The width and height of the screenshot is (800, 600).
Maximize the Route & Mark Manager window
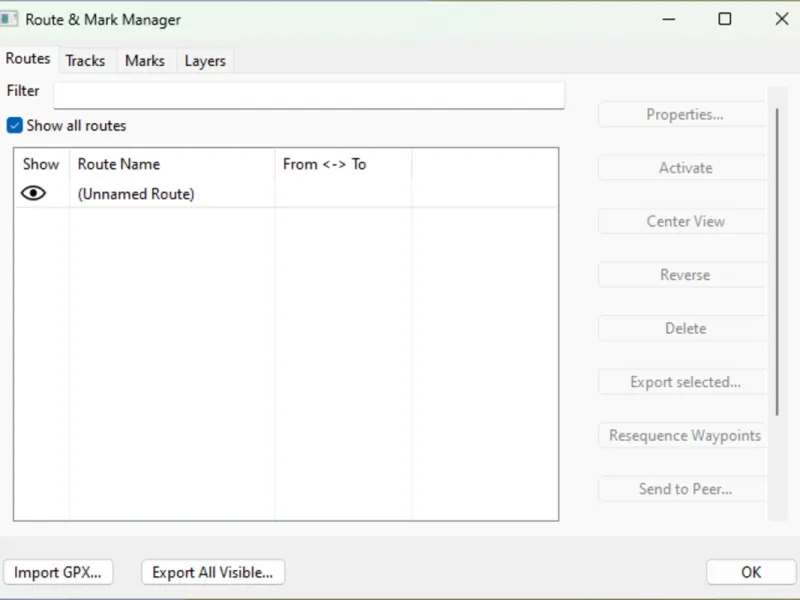tap(724, 19)
